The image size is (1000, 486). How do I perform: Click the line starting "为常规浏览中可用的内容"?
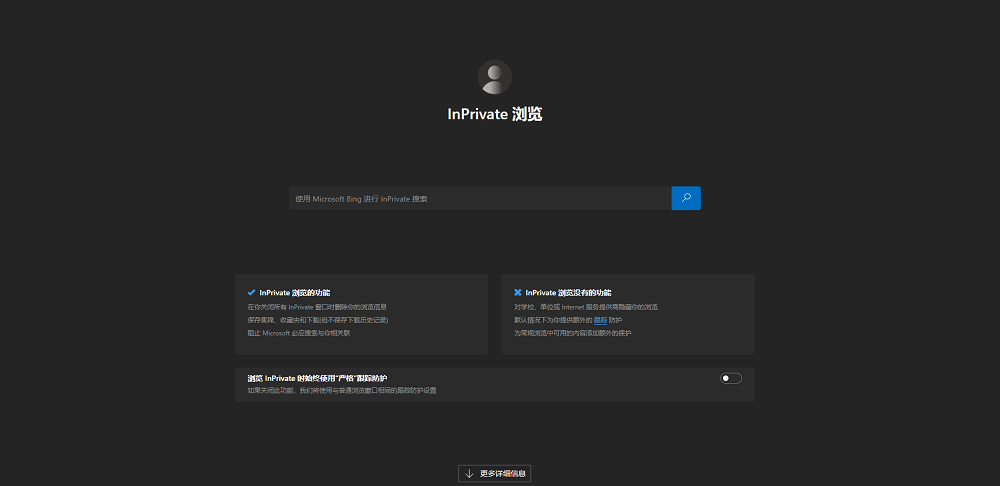(573, 333)
